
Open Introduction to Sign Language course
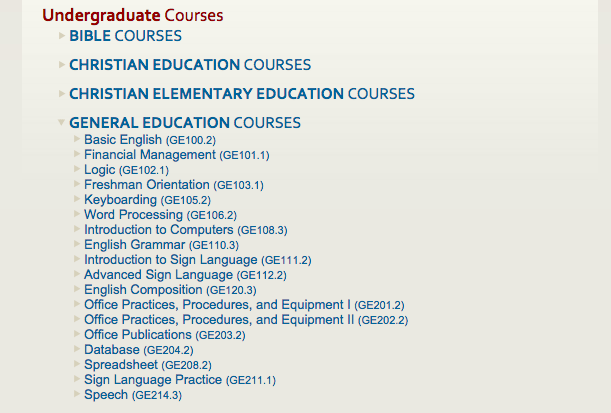pos(197,260)
